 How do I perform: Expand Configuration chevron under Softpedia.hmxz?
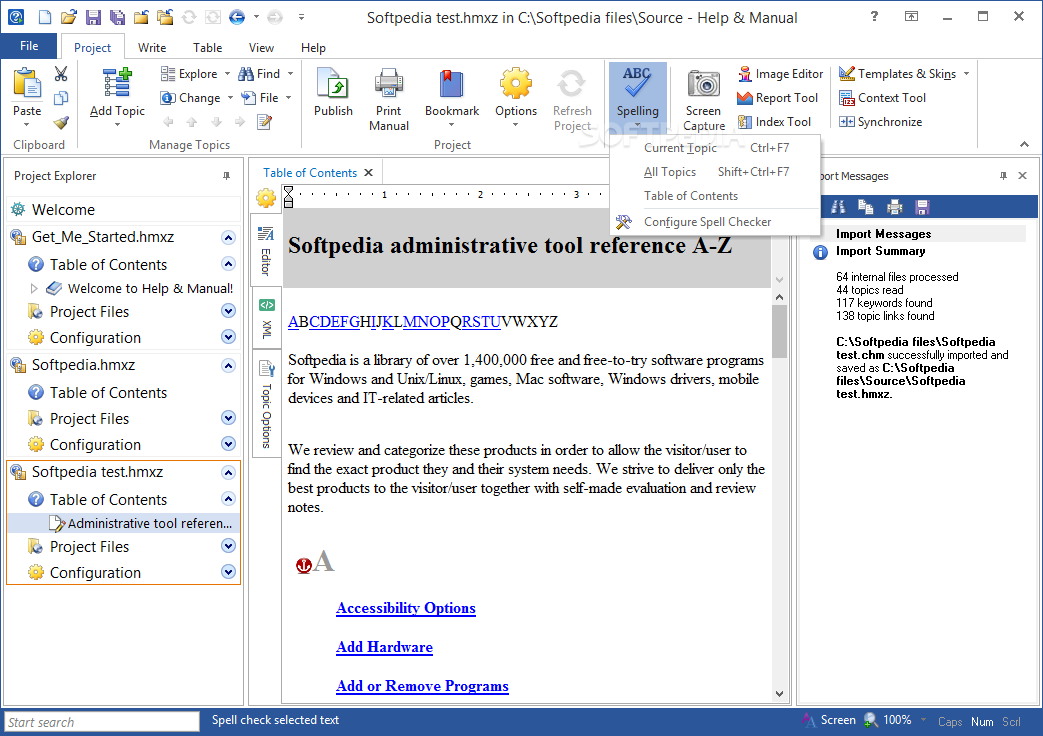(x=228, y=444)
